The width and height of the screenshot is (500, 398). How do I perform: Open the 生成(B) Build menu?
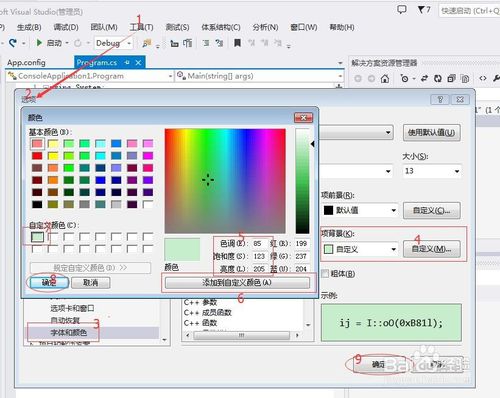[x=29, y=27]
